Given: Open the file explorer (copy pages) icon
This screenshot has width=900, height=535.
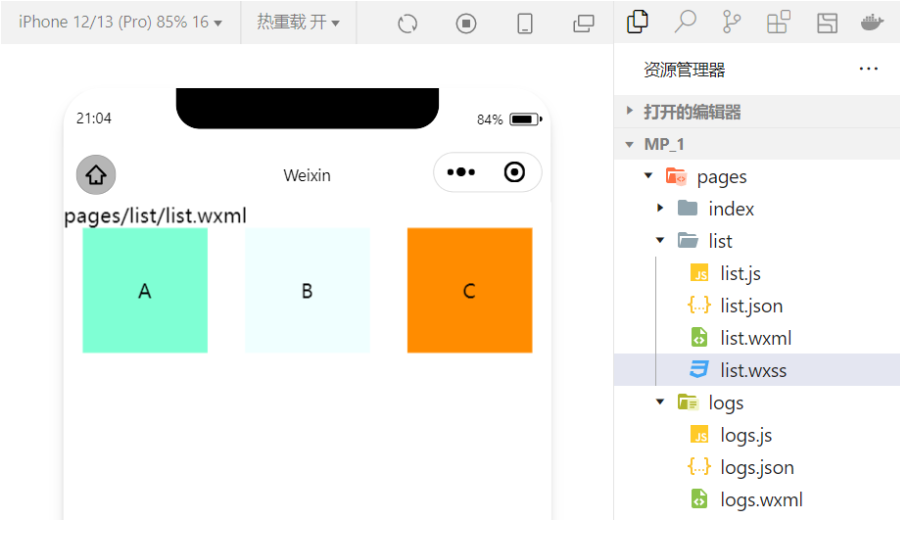Looking at the screenshot, I should coord(637,22).
